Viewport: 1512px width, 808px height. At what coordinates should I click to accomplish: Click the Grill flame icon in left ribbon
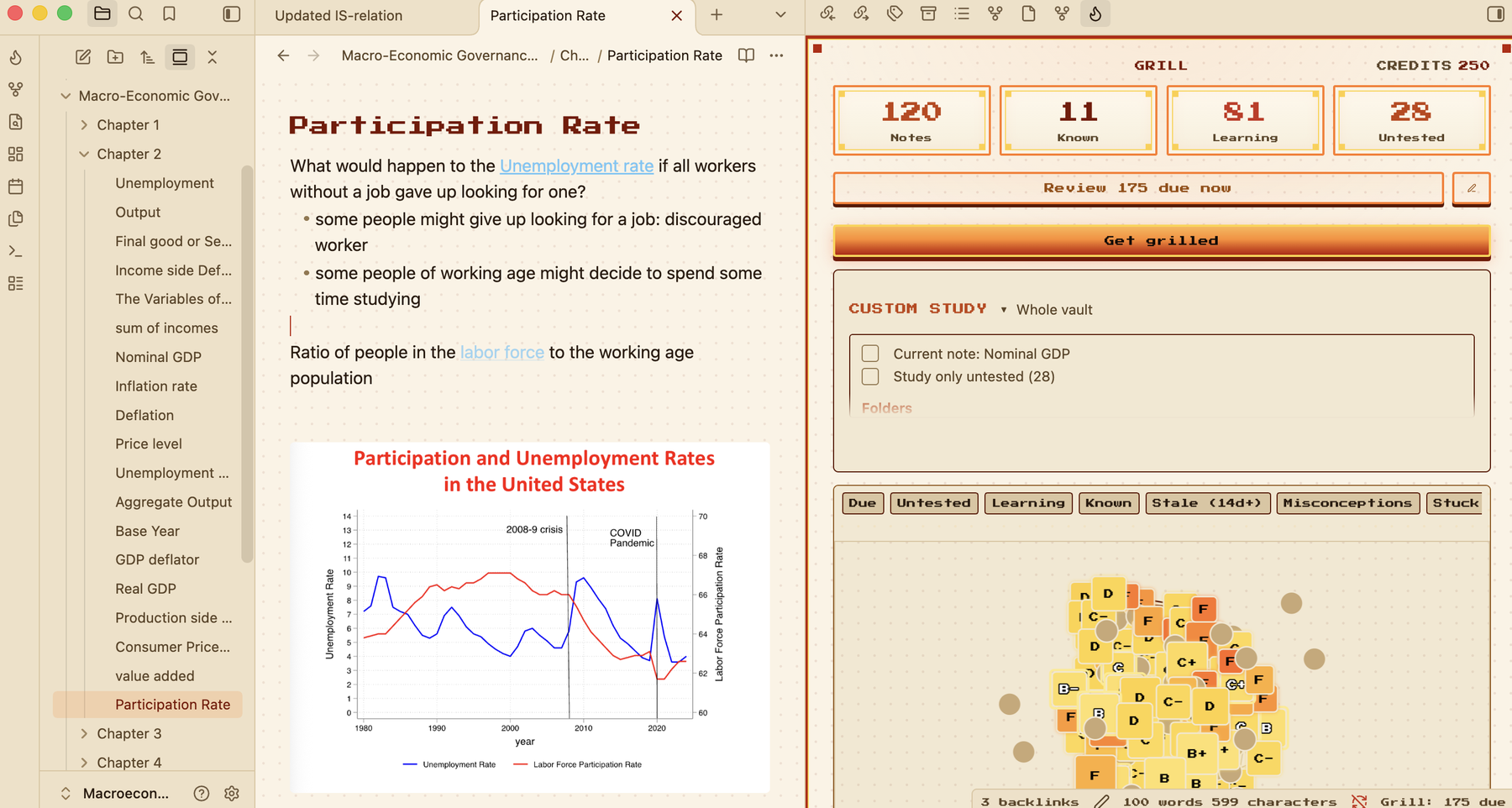[x=16, y=57]
